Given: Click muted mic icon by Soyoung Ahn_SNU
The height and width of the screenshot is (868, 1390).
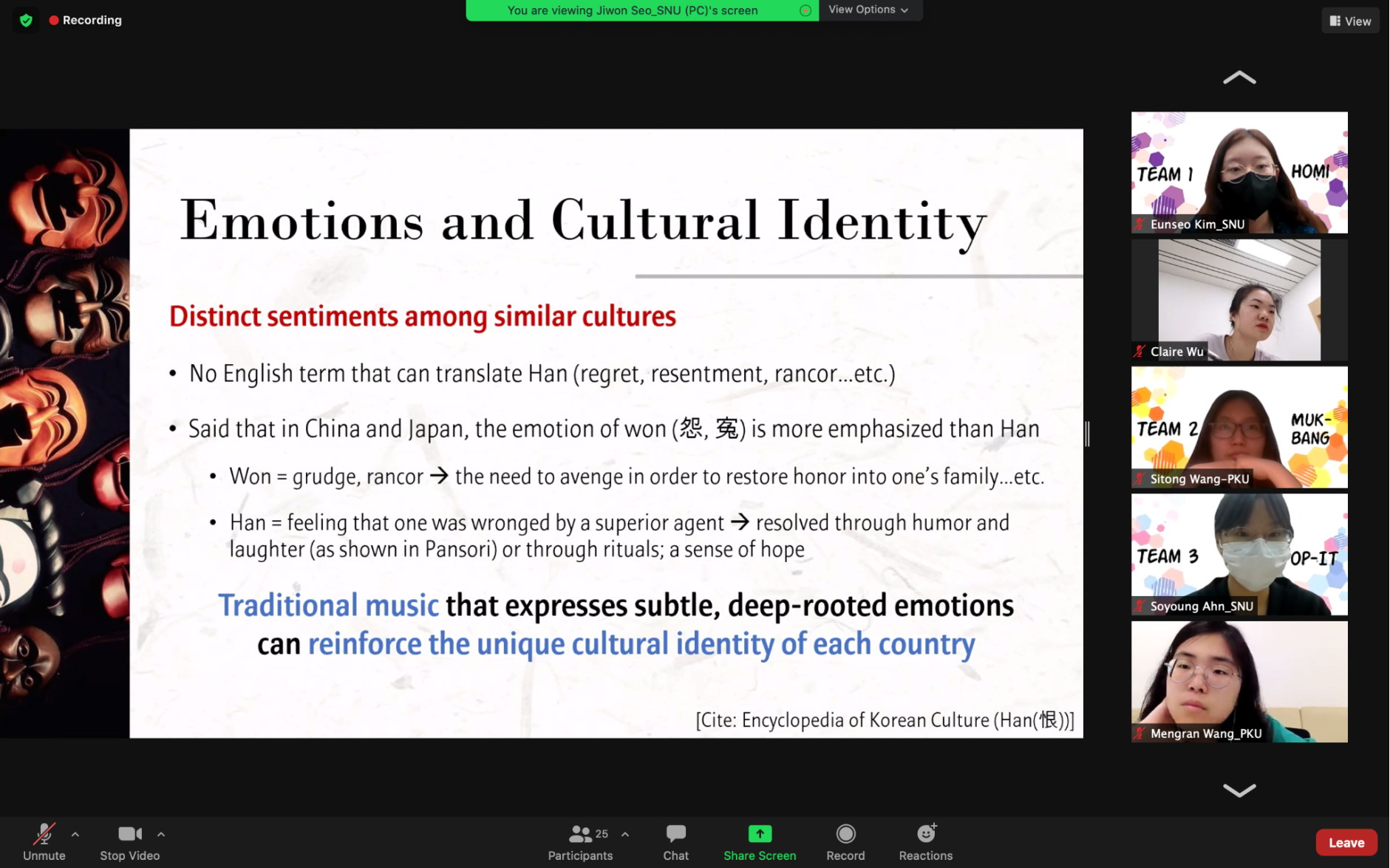Looking at the screenshot, I should point(1140,606).
